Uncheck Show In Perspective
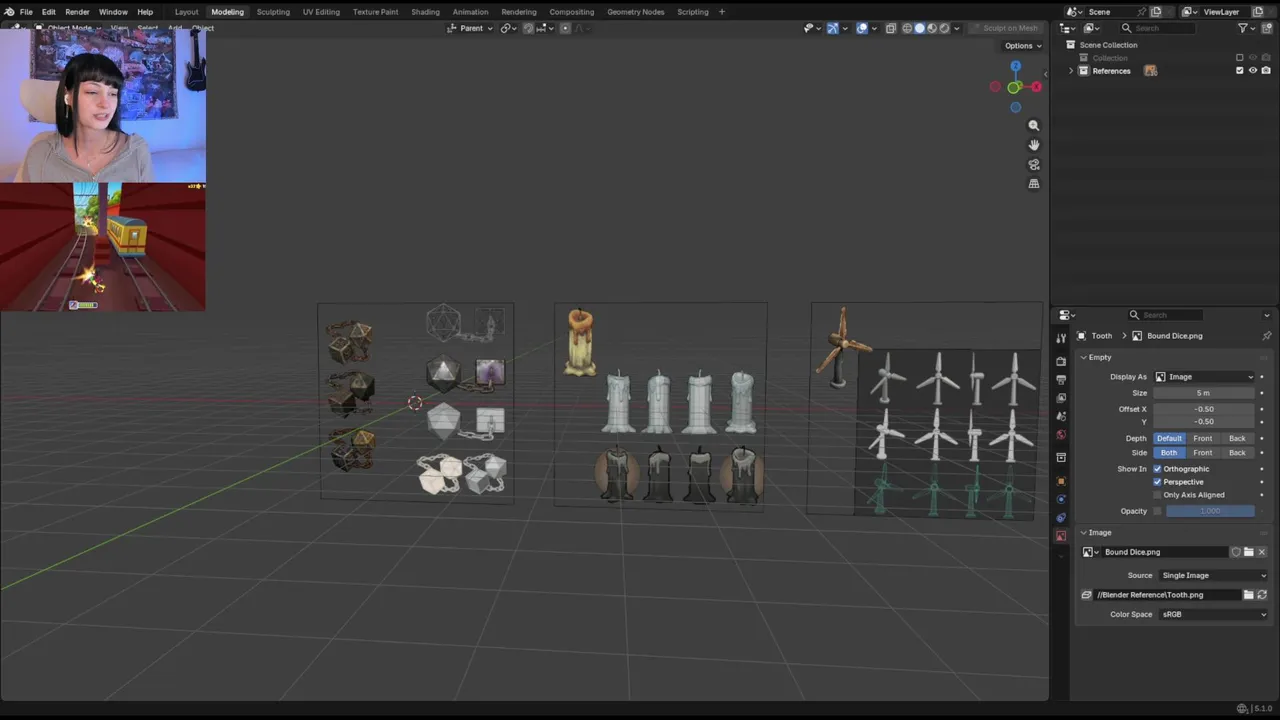Viewport: 1280px width, 720px height. click(x=1158, y=482)
